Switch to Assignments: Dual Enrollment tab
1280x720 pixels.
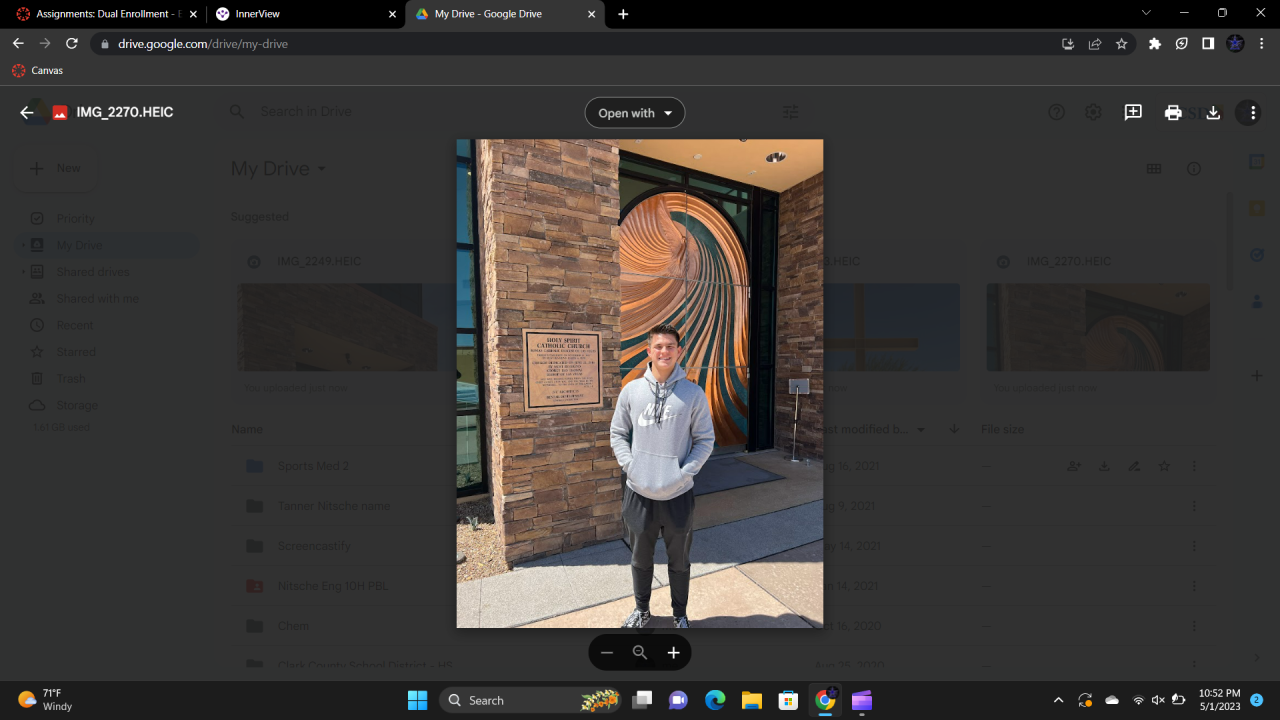[100, 14]
